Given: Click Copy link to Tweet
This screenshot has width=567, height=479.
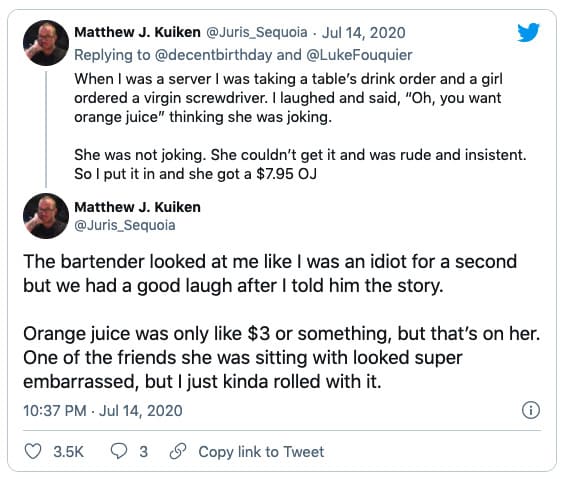Looking at the screenshot, I should pyautogui.click(x=261, y=452).
